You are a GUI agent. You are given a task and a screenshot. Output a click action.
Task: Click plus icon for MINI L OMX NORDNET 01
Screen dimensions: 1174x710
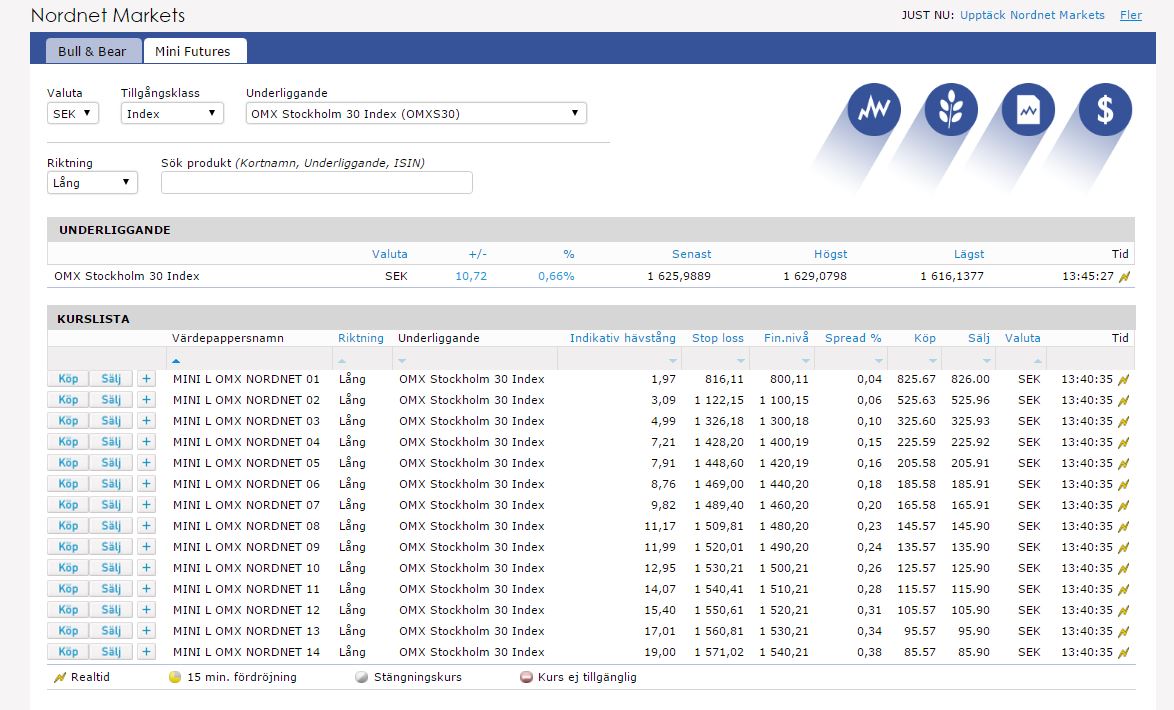pos(146,379)
